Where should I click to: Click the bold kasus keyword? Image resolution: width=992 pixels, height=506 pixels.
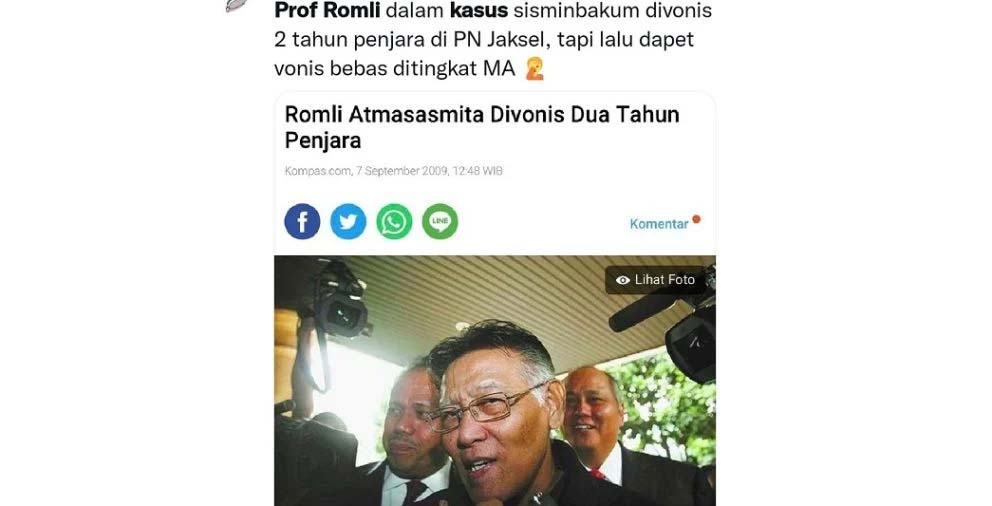click(x=478, y=10)
